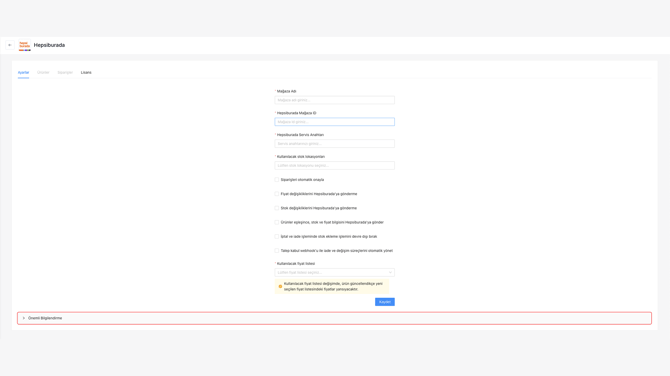Viewport: 670px width, 376px height.
Task: Click the Hepsiburada logo icon
Action: 24,45
